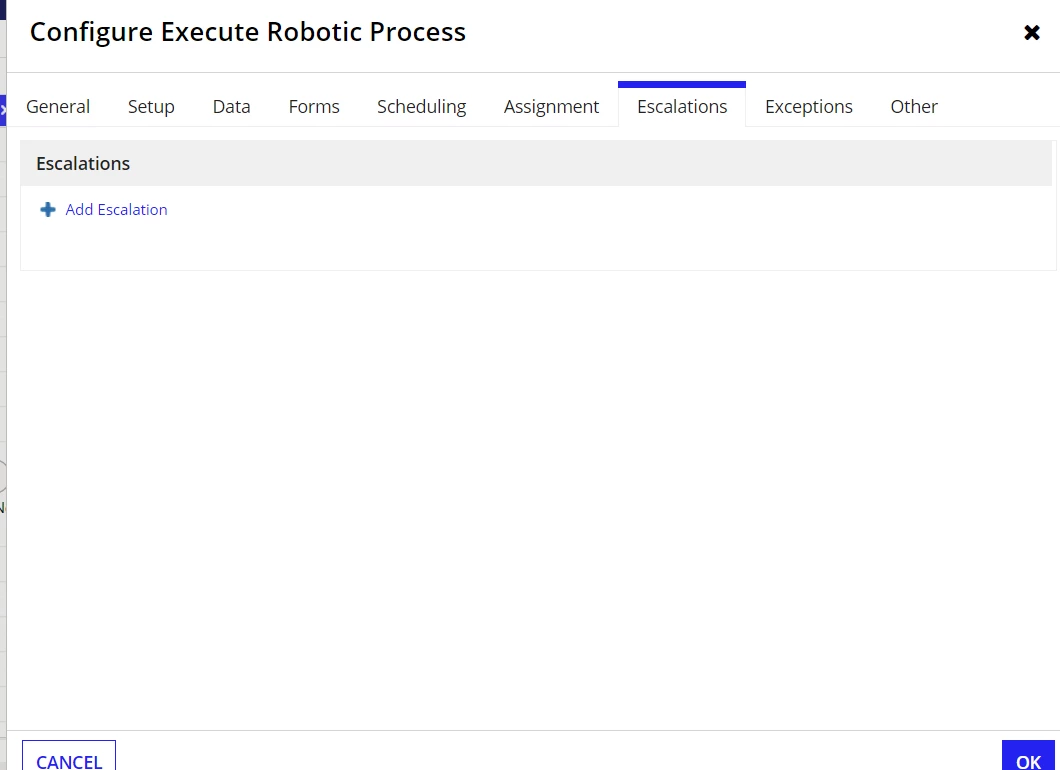Open the Setup tab
The height and width of the screenshot is (770, 1060).
pyautogui.click(x=151, y=107)
